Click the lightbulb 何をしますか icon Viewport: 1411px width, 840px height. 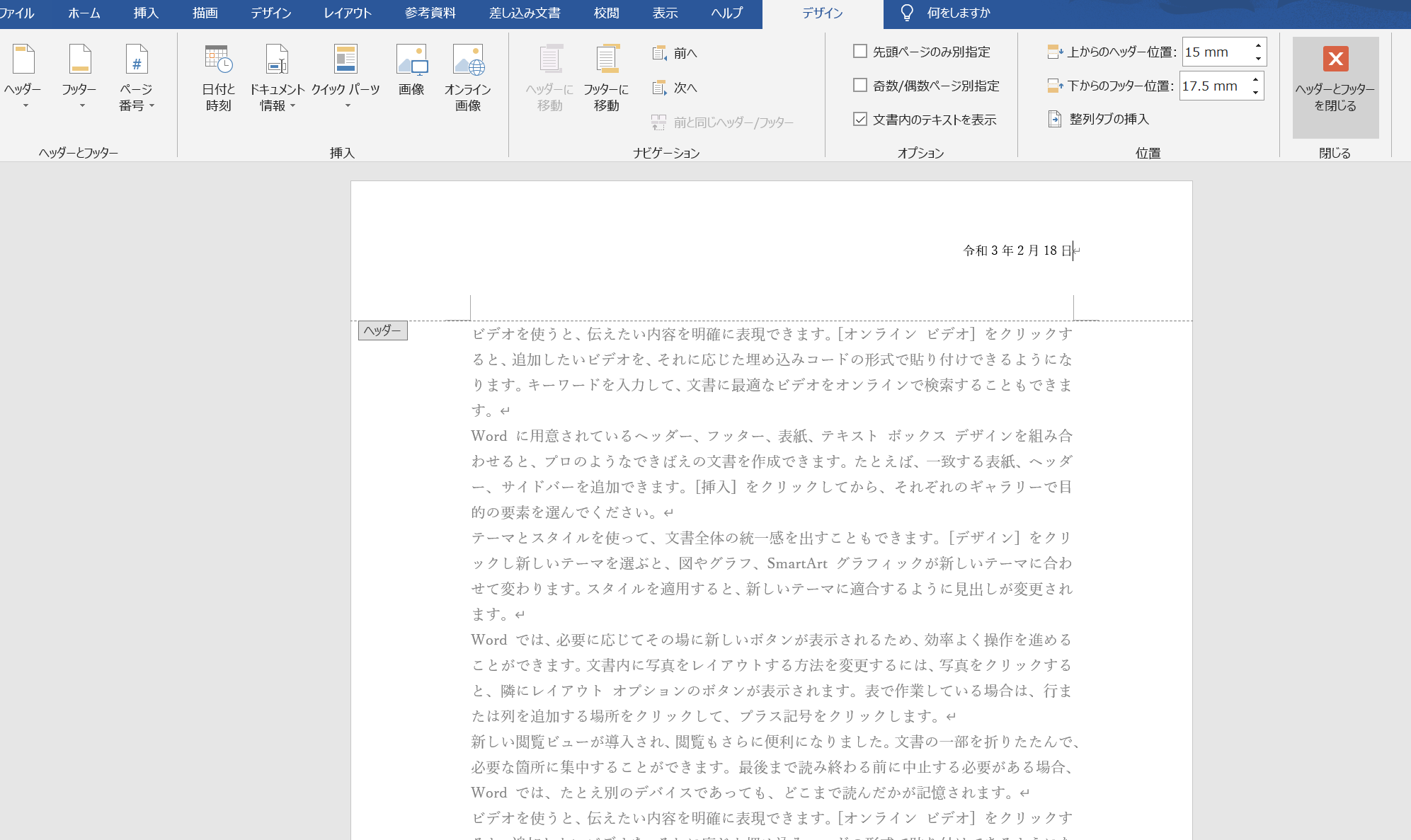pyautogui.click(x=907, y=13)
